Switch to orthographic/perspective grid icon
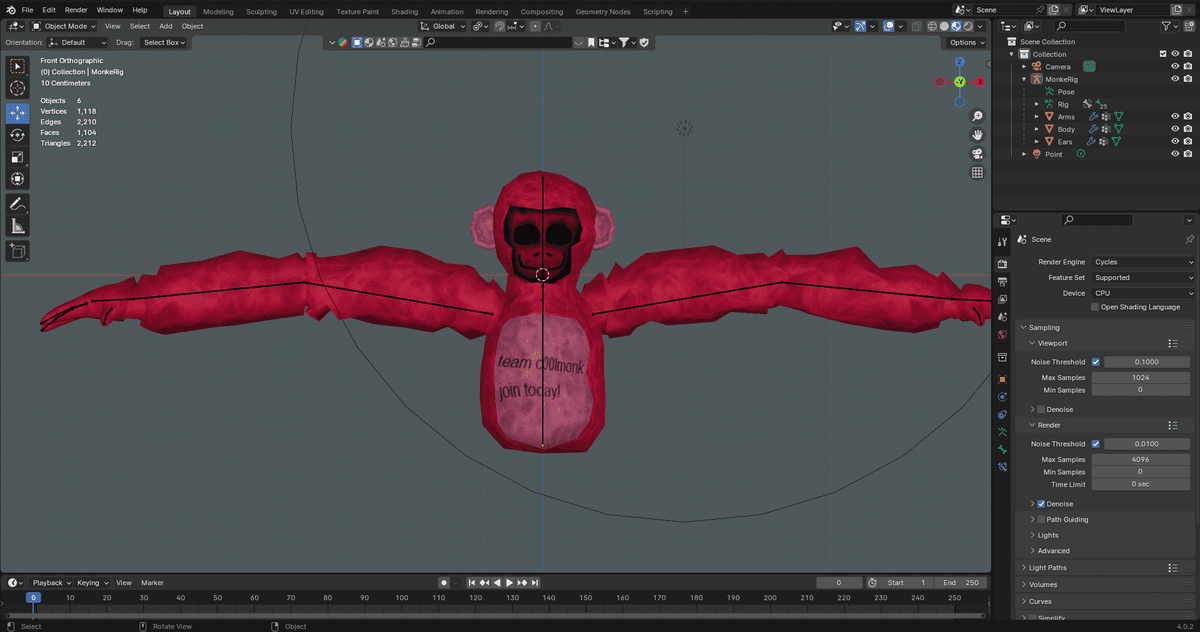 click(x=977, y=173)
